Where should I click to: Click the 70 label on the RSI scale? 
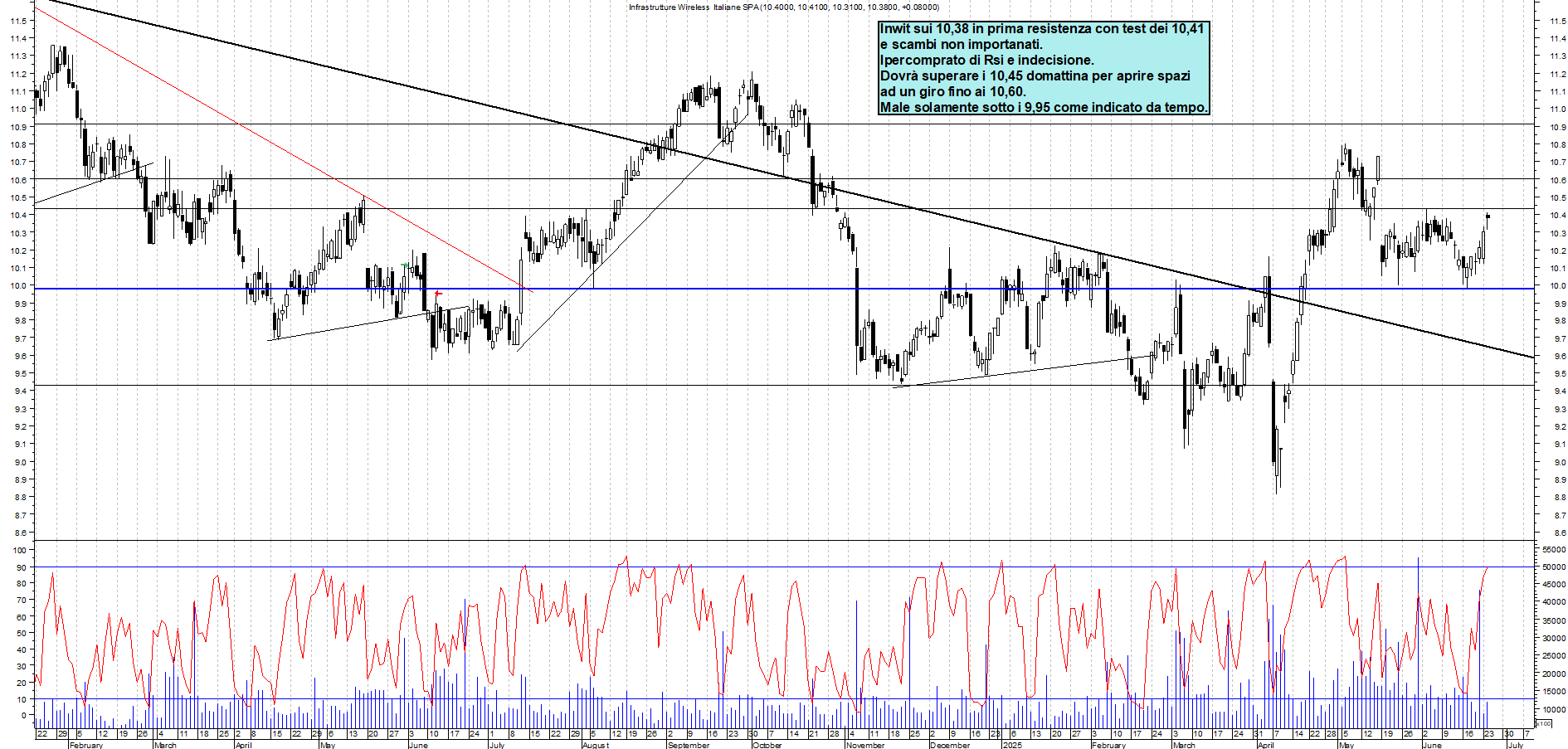(x=21, y=601)
